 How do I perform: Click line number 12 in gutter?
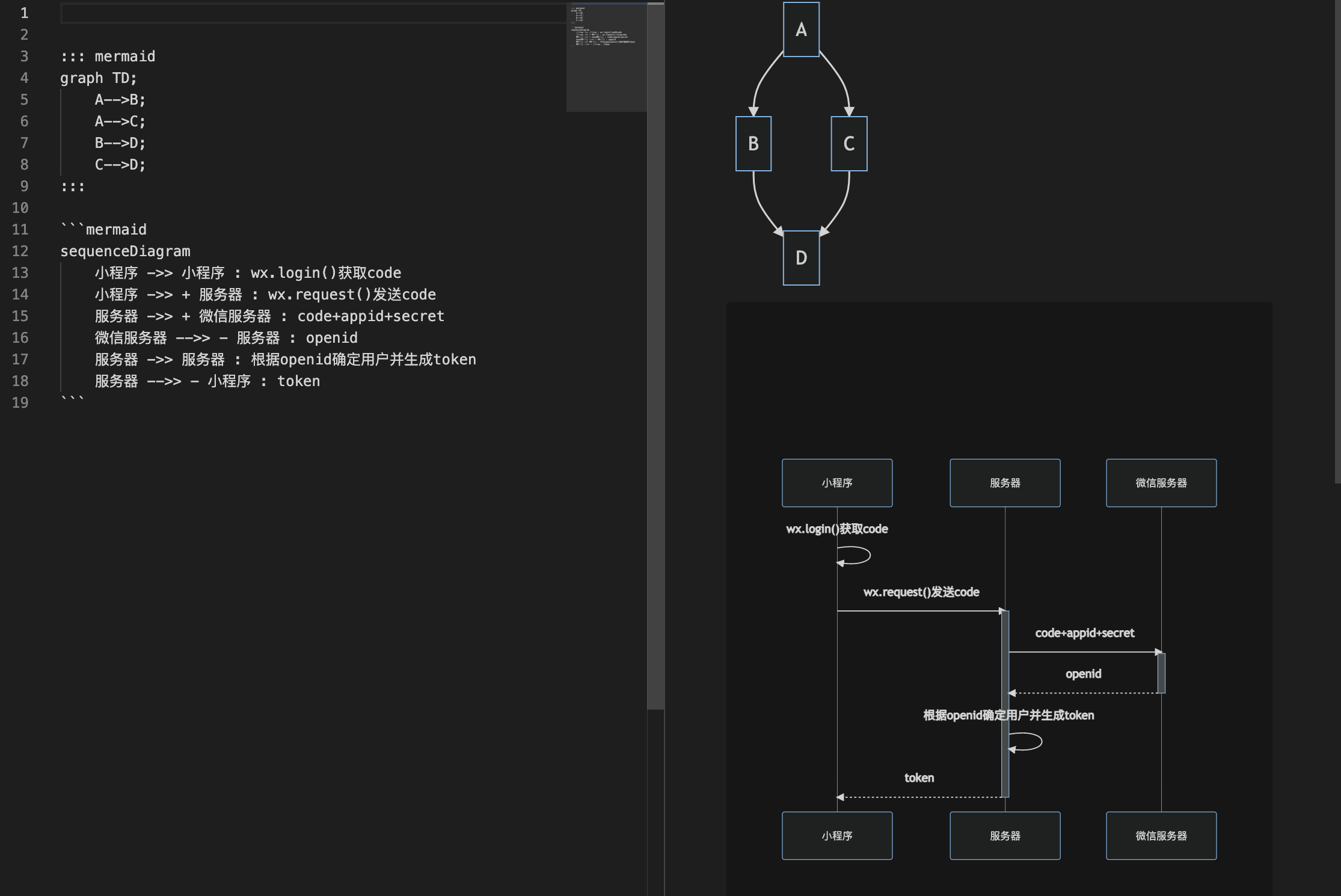click(x=20, y=251)
